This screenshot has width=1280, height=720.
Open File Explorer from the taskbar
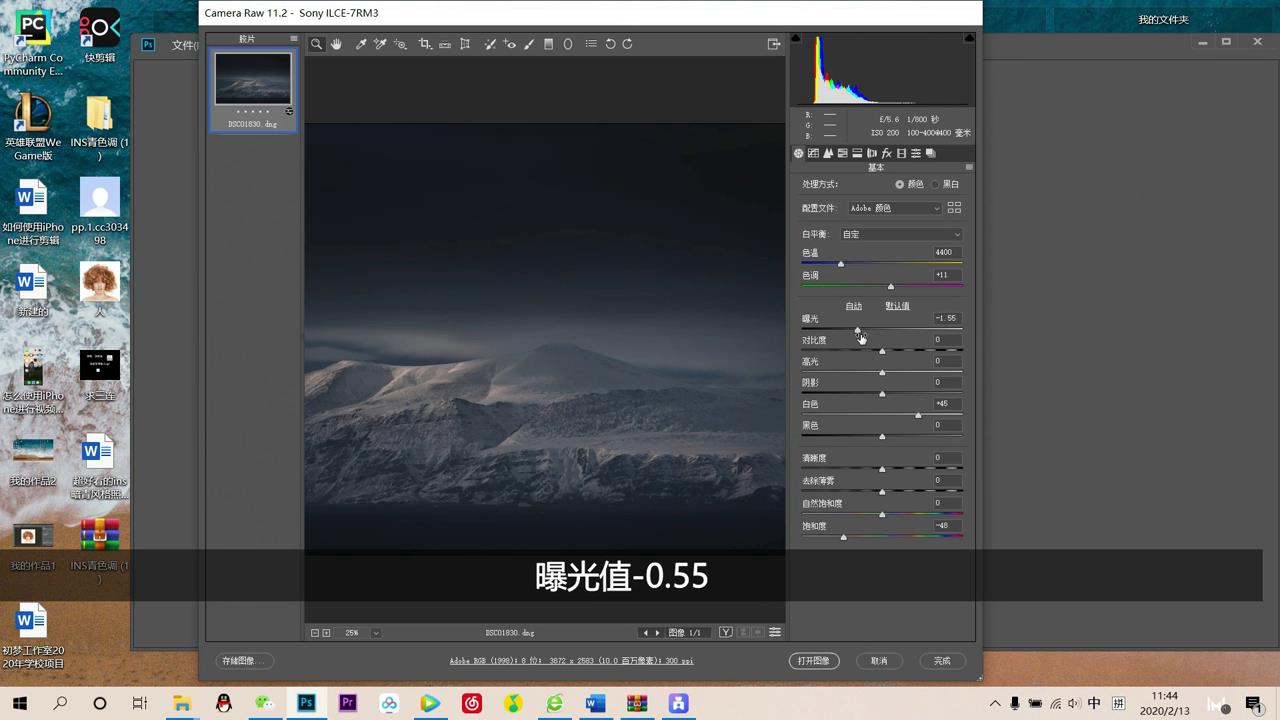pos(182,703)
